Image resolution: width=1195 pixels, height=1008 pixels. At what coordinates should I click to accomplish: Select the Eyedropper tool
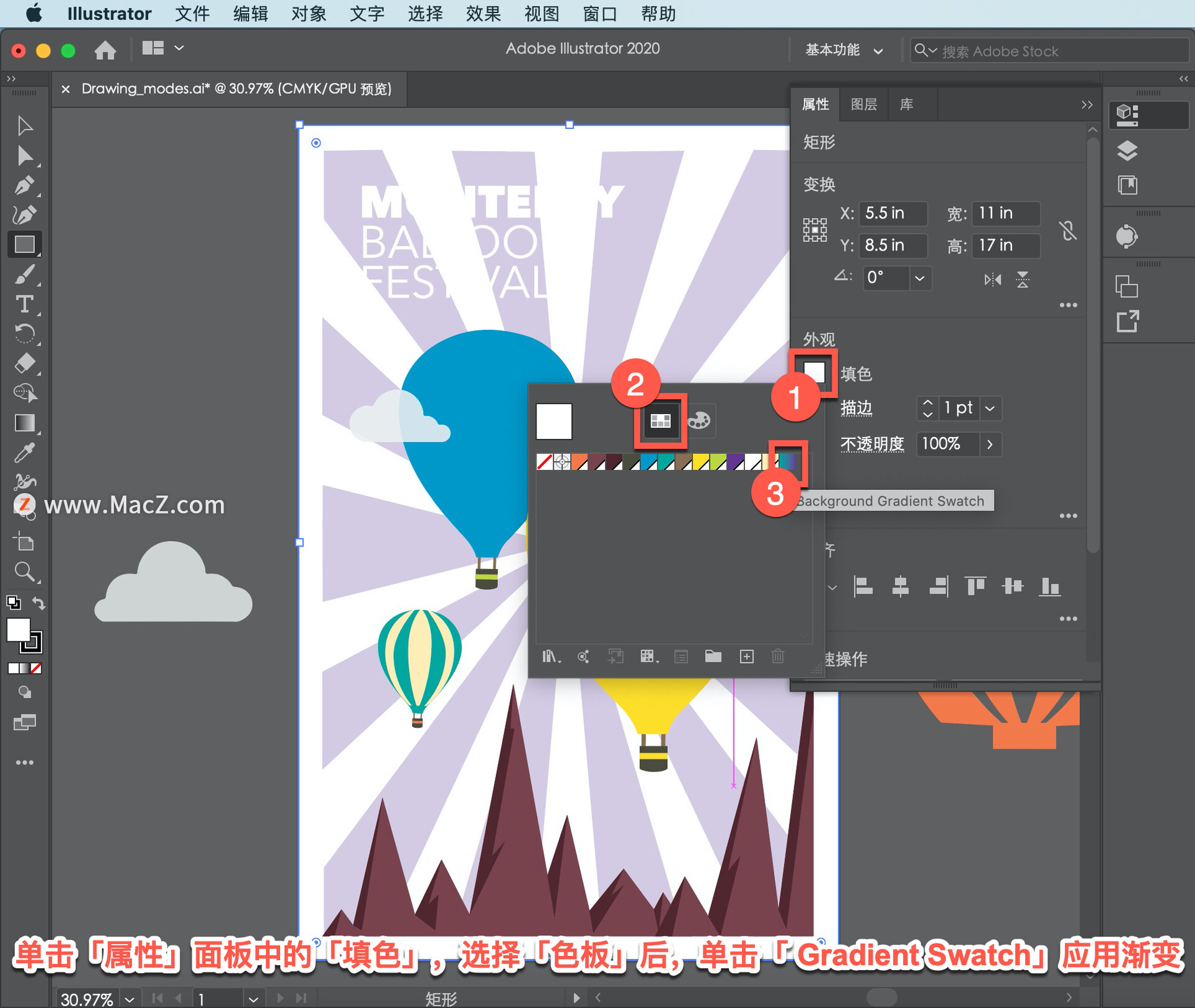click(x=24, y=453)
